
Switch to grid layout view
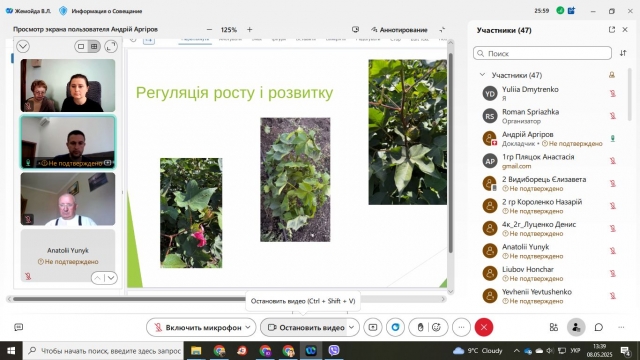94,47
